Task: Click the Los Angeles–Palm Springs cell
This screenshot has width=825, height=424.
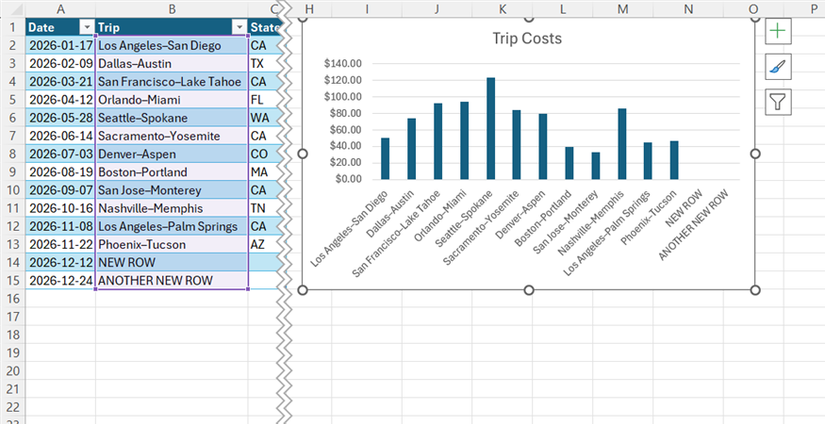Action: click(x=172, y=226)
